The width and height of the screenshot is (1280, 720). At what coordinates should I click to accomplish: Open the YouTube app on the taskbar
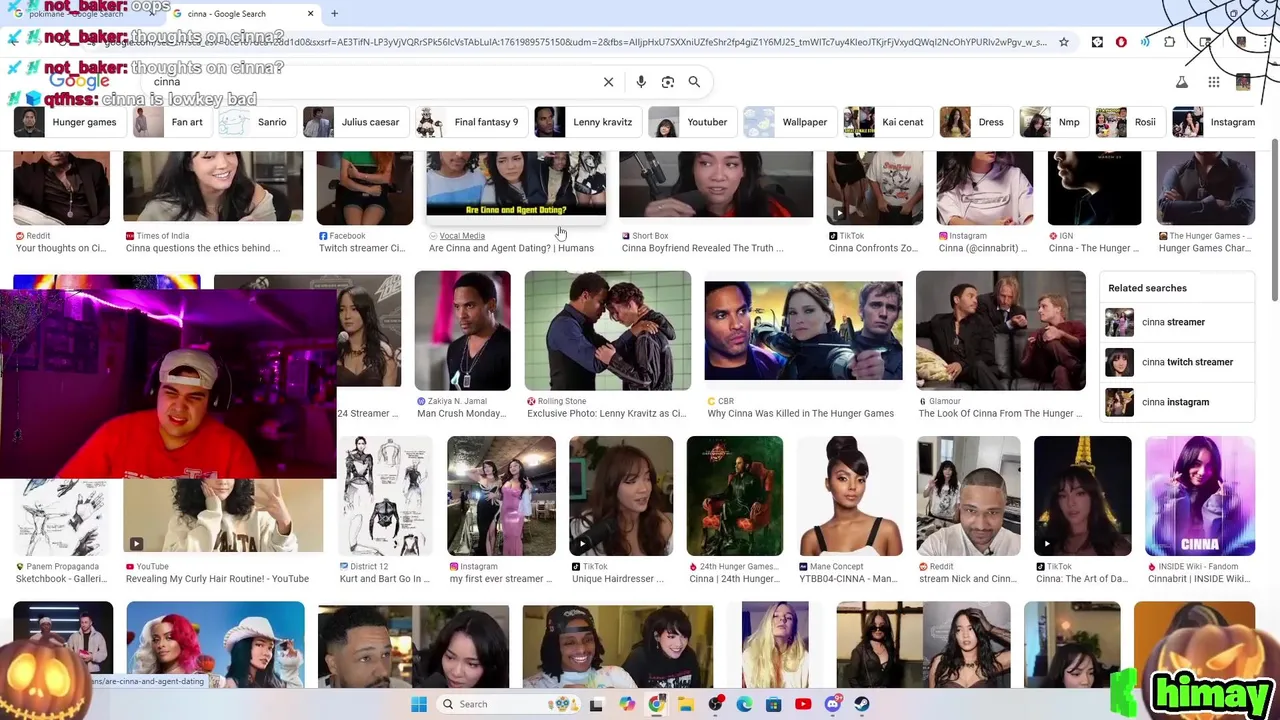803,704
